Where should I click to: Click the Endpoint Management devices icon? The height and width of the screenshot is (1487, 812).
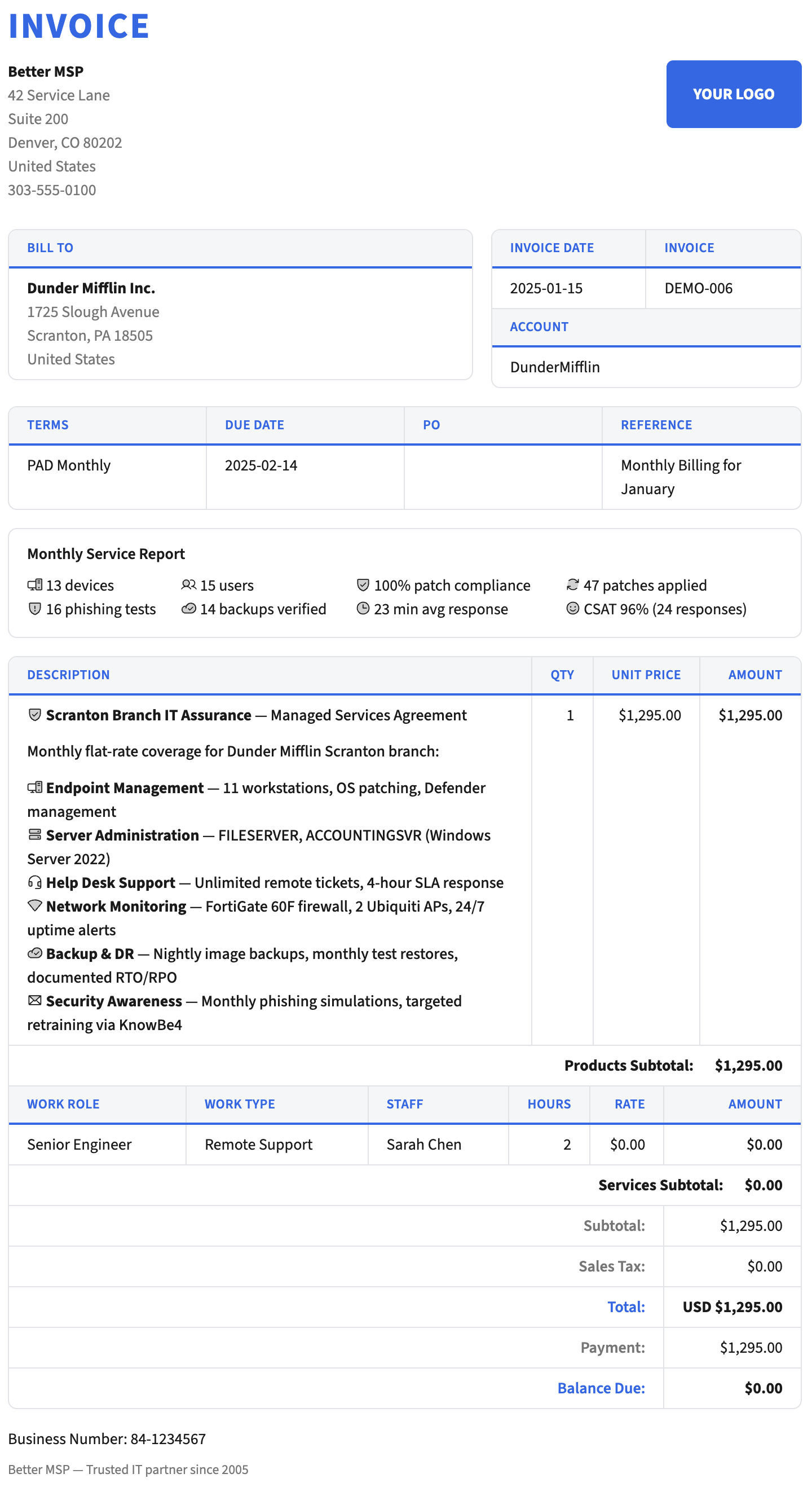tap(34, 788)
